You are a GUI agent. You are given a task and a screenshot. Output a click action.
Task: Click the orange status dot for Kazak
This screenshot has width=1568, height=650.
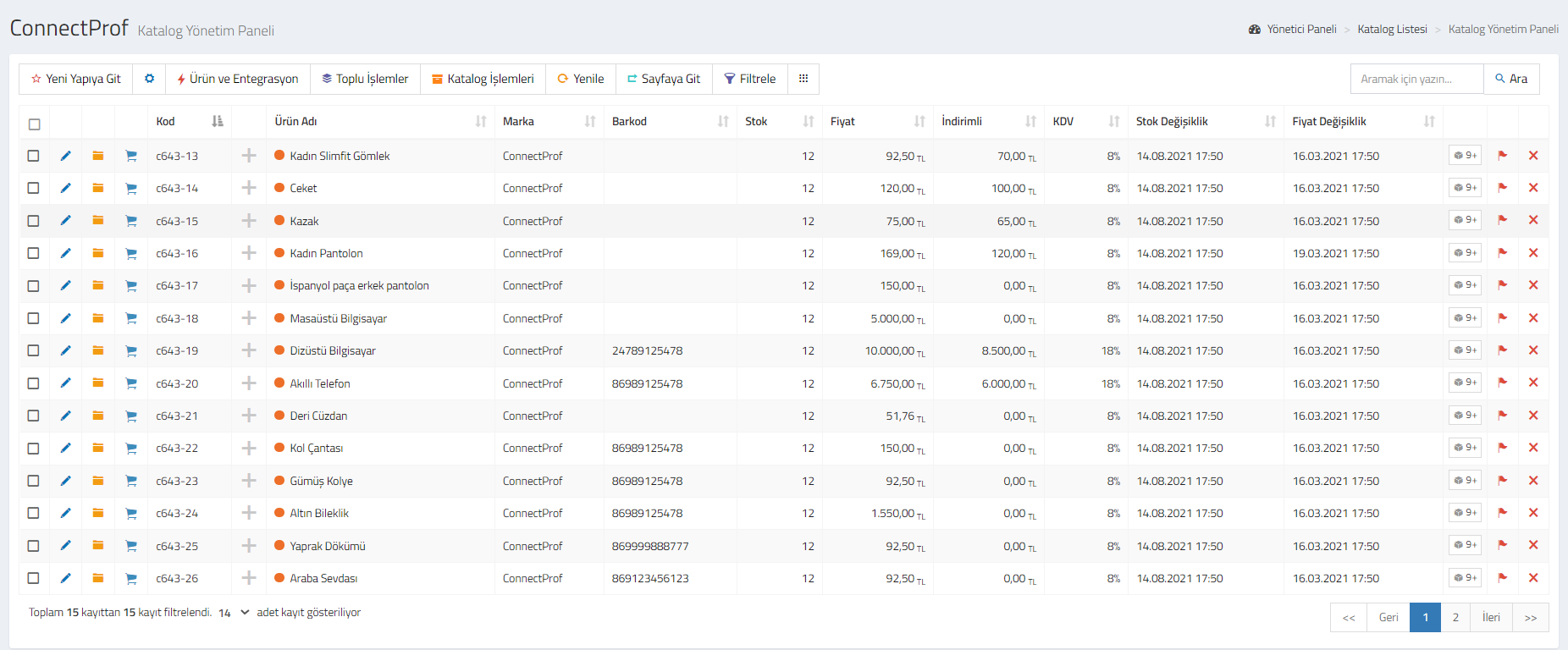[x=279, y=221]
